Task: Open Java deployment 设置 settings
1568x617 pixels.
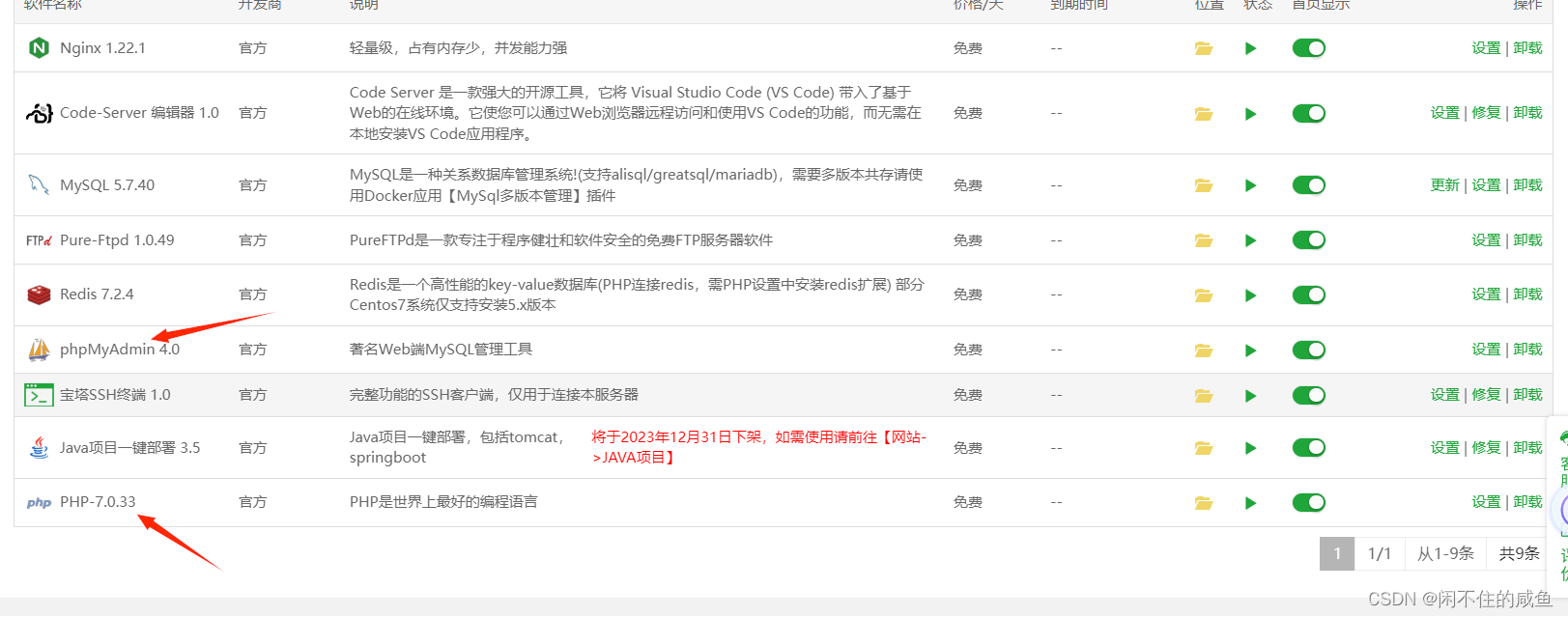Action: click(1445, 448)
